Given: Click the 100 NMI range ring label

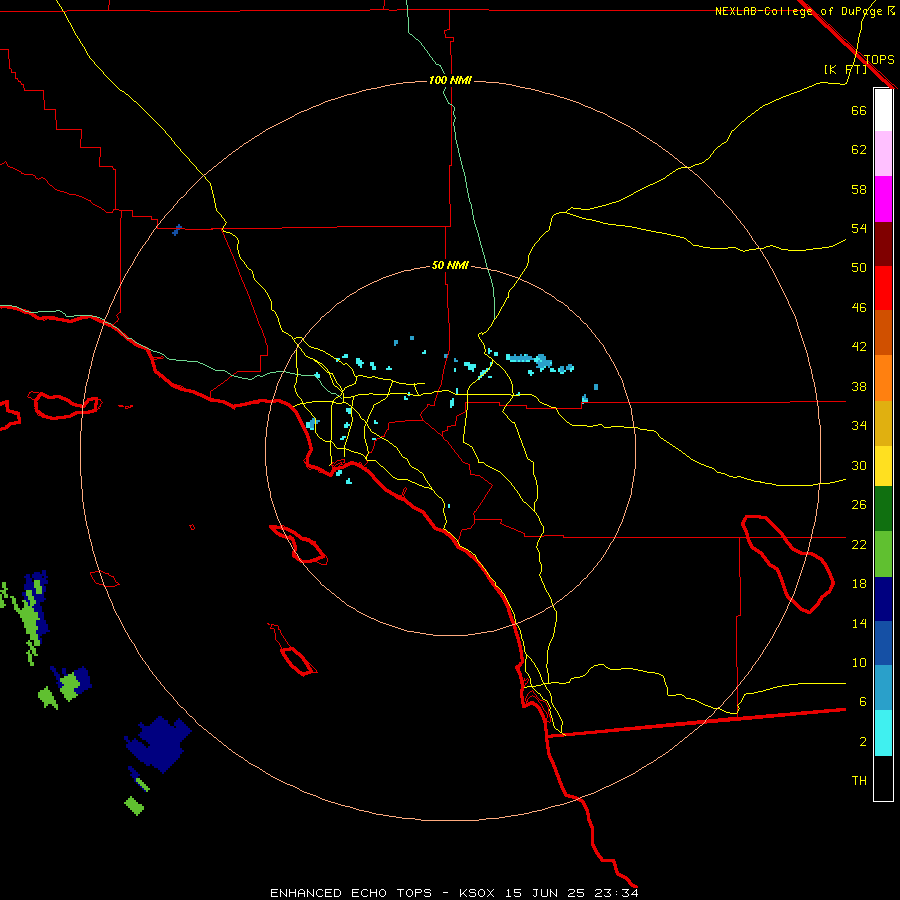Looking at the screenshot, I should [450, 80].
